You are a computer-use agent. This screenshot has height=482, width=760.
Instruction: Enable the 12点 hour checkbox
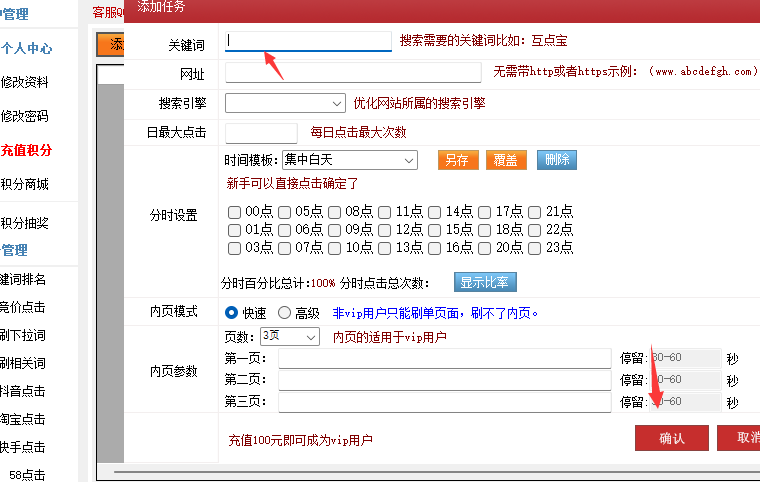[x=384, y=230]
